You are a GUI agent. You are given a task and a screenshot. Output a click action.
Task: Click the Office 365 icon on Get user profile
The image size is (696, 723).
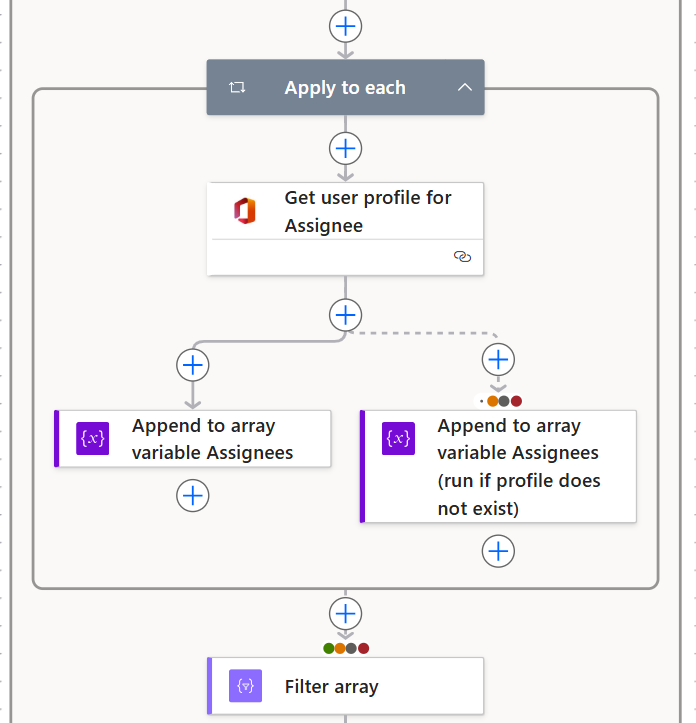[x=245, y=211]
